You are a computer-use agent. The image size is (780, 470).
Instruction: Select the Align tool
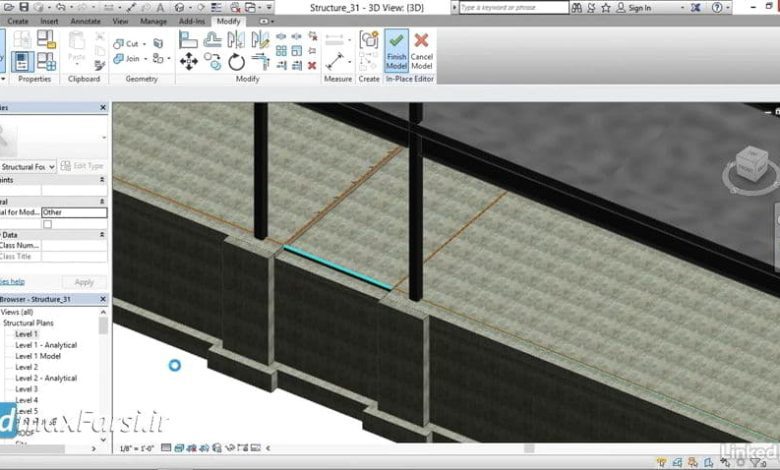pos(188,40)
